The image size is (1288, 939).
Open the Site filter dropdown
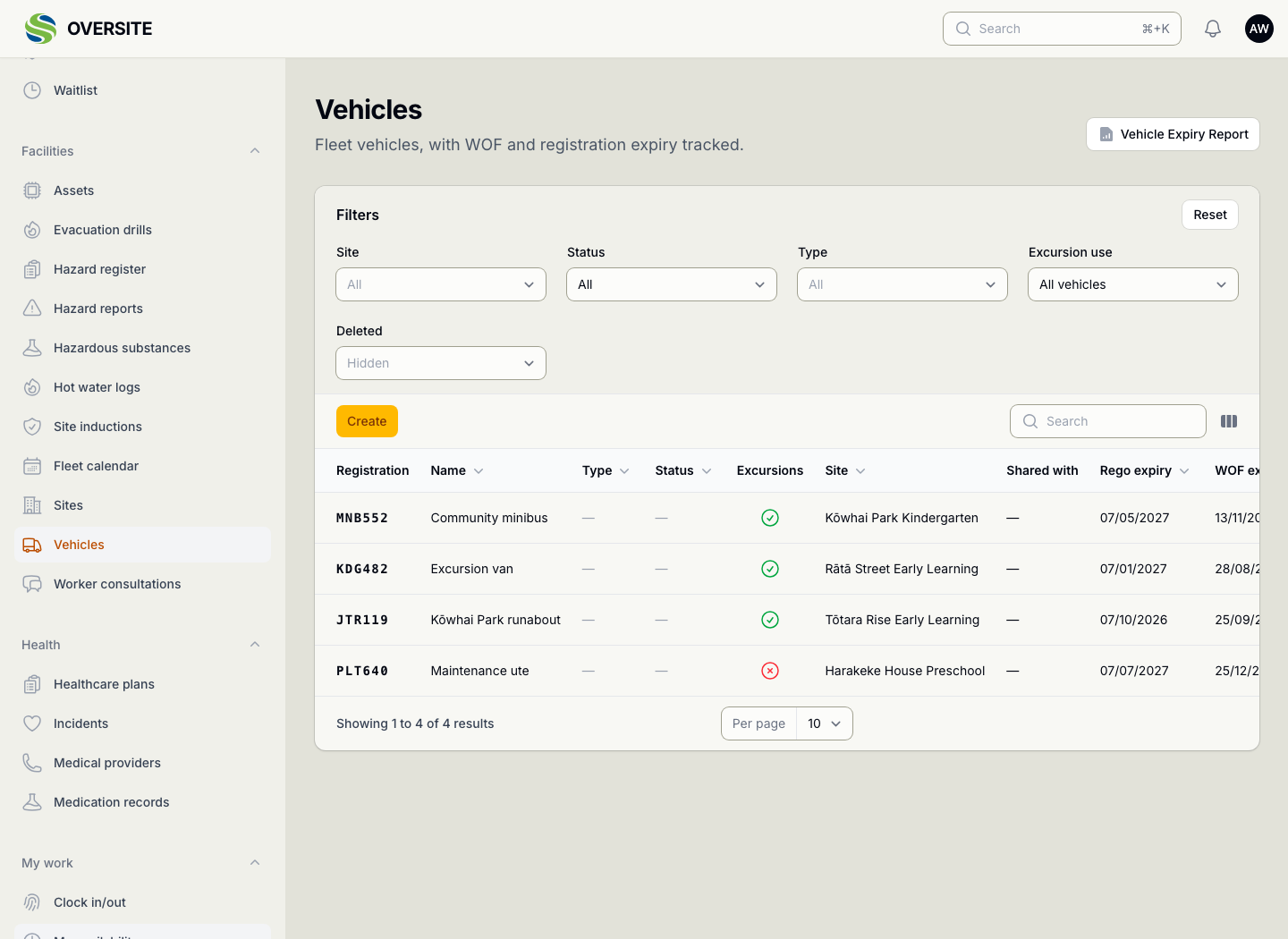(441, 284)
